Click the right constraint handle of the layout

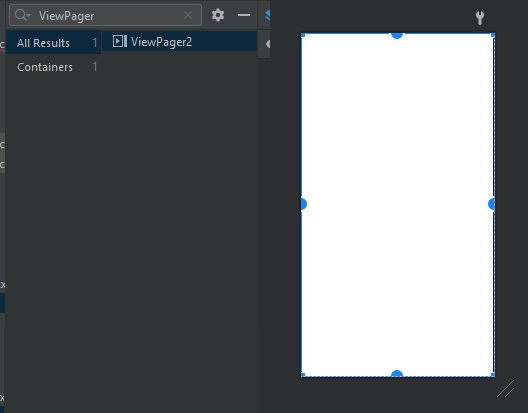492,204
